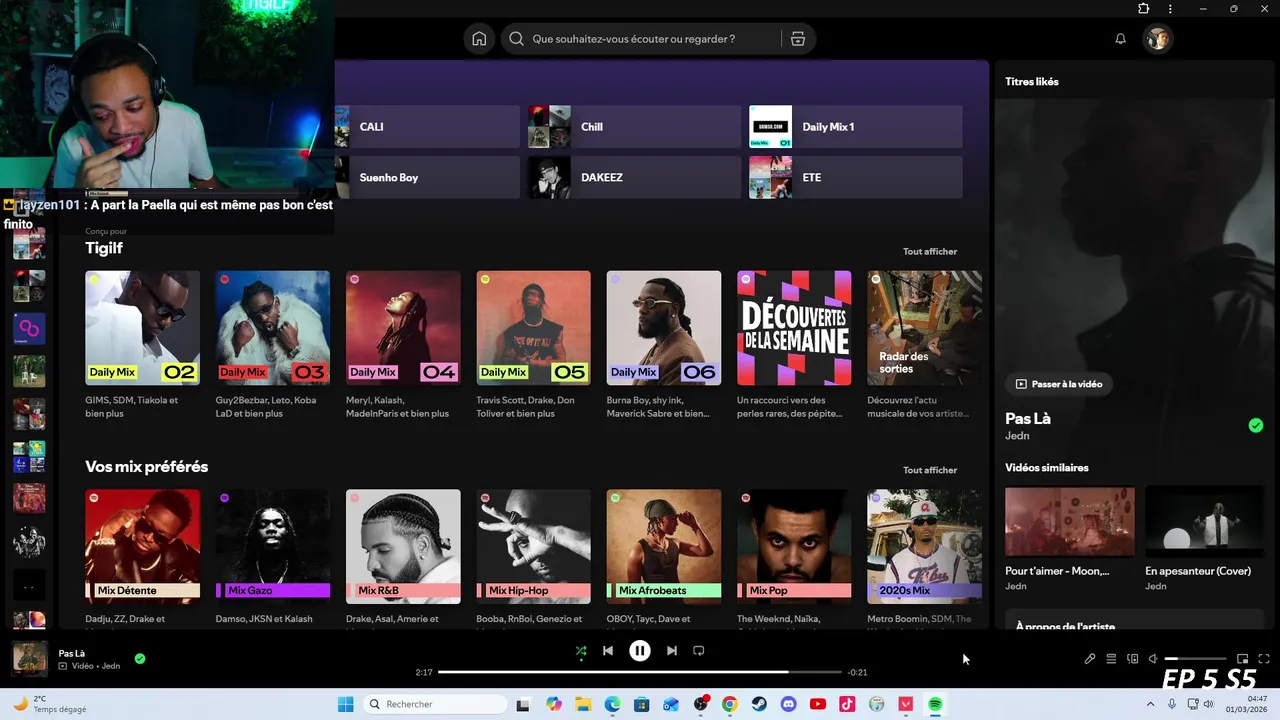The image size is (1280, 720).
Task: Skip to the next track
Action: pyautogui.click(x=672, y=651)
